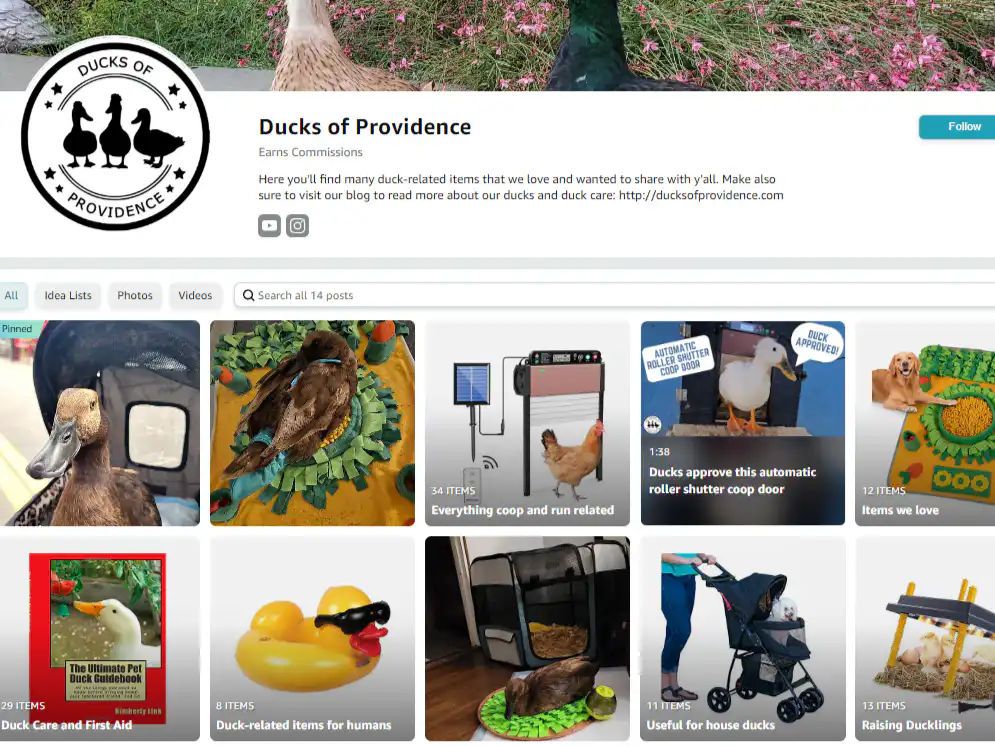Select the All filter tab
The image size is (995, 746).
coord(11,296)
